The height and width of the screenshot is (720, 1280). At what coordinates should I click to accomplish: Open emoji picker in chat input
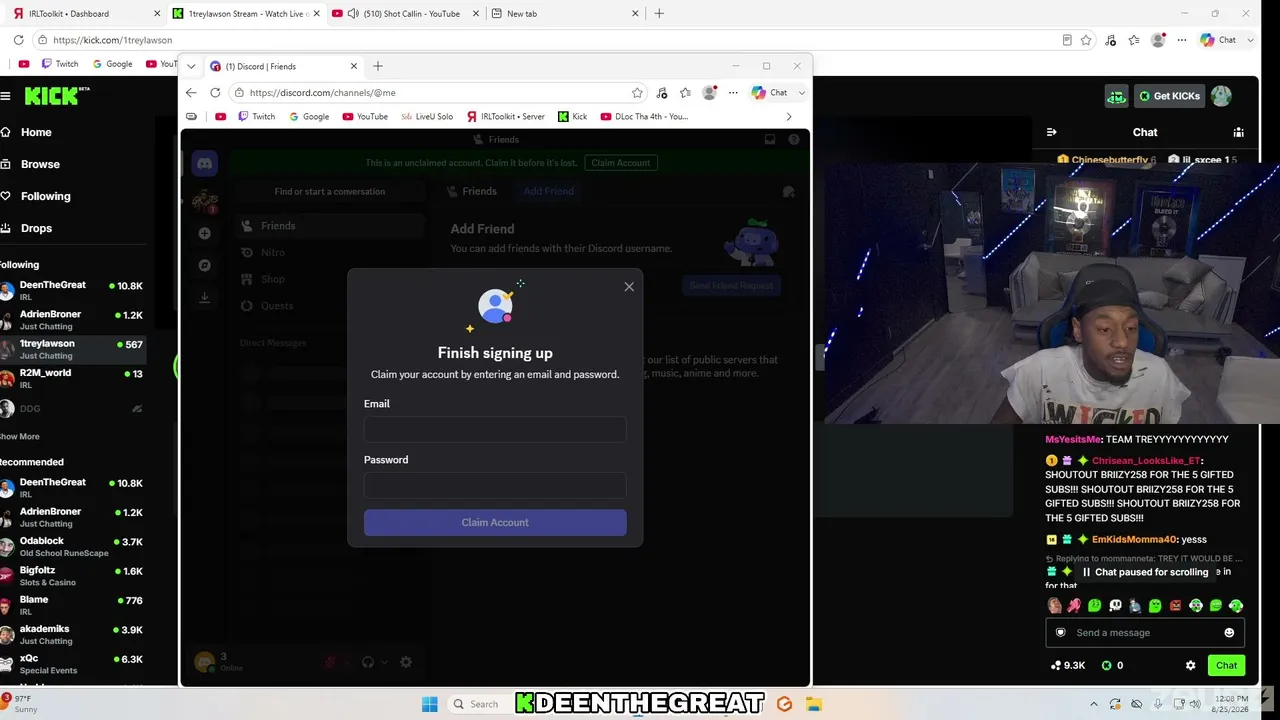pyautogui.click(x=1229, y=633)
